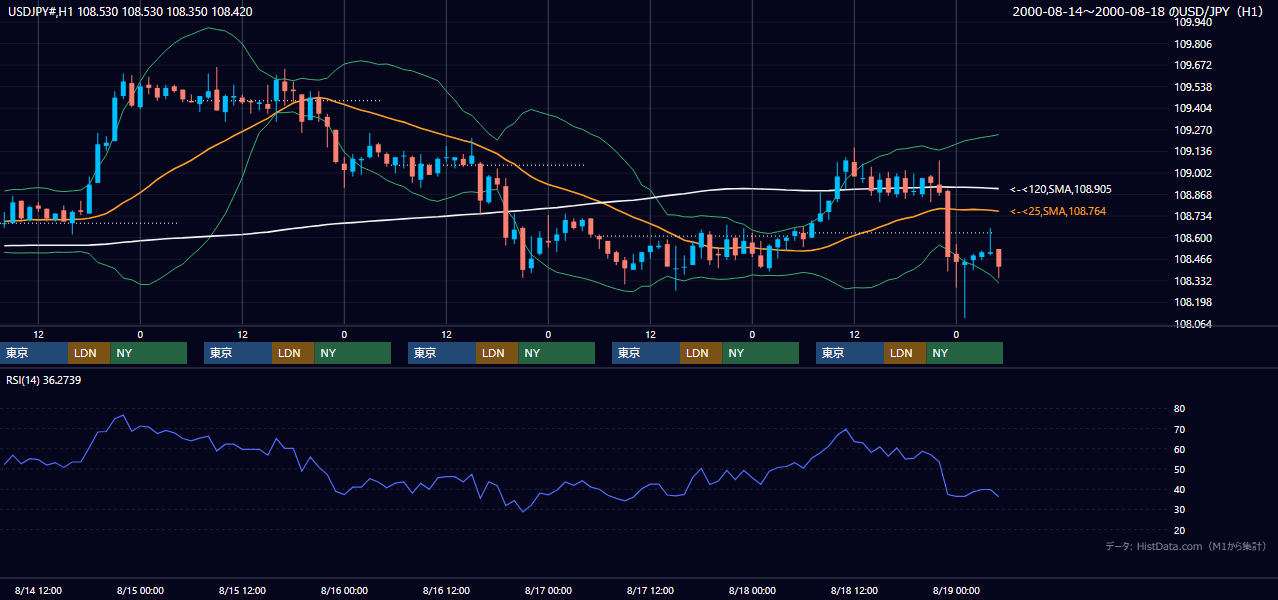The height and width of the screenshot is (600, 1278).
Task: Click the 108.064 price axis label
Action: pos(1194,324)
